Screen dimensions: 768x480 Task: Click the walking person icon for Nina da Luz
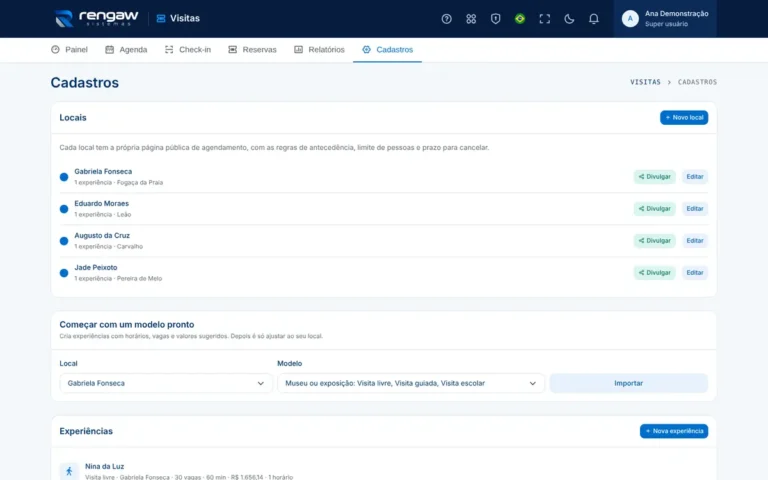click(69, 471)
